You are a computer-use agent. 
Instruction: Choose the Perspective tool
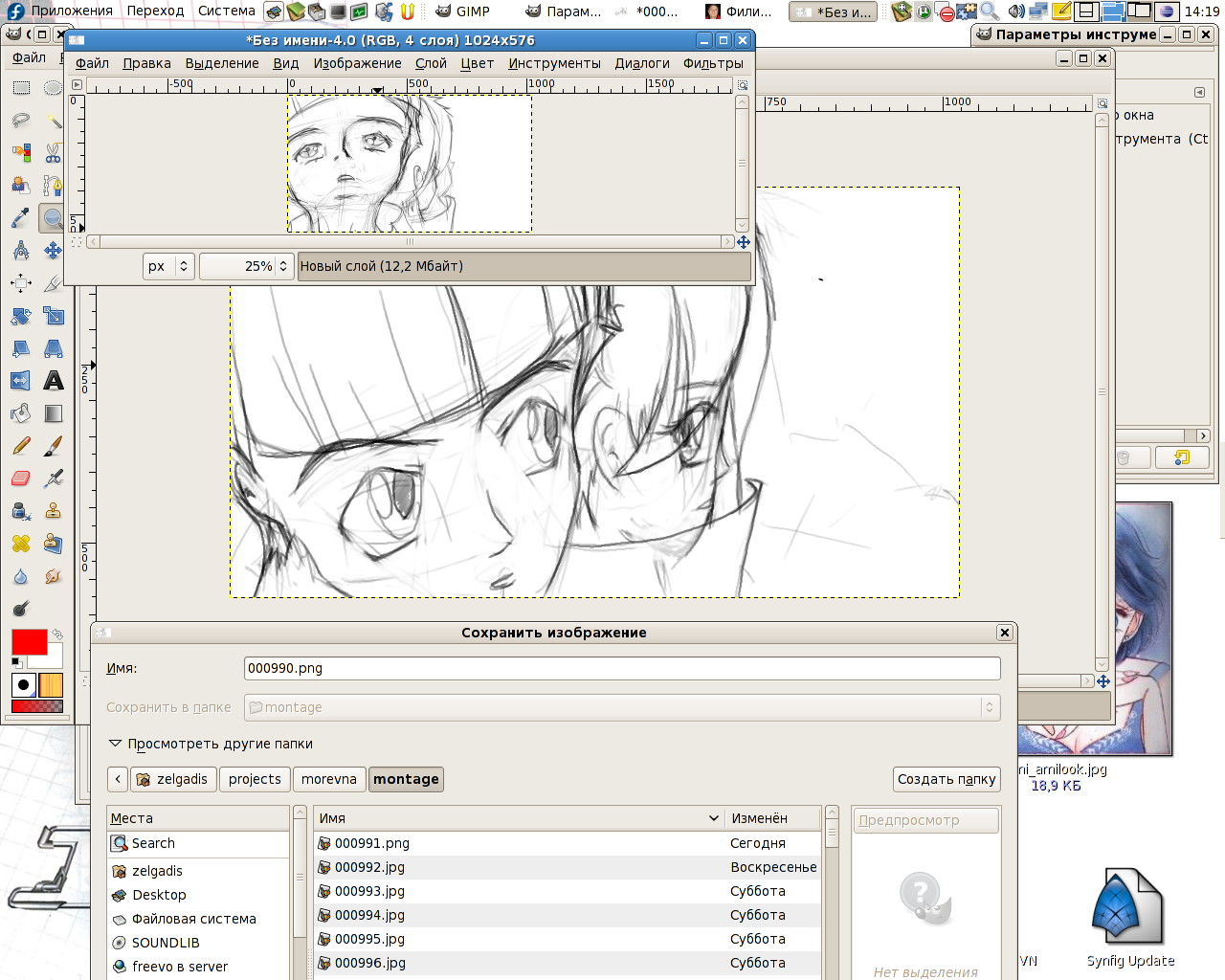[x=53, y=348]
